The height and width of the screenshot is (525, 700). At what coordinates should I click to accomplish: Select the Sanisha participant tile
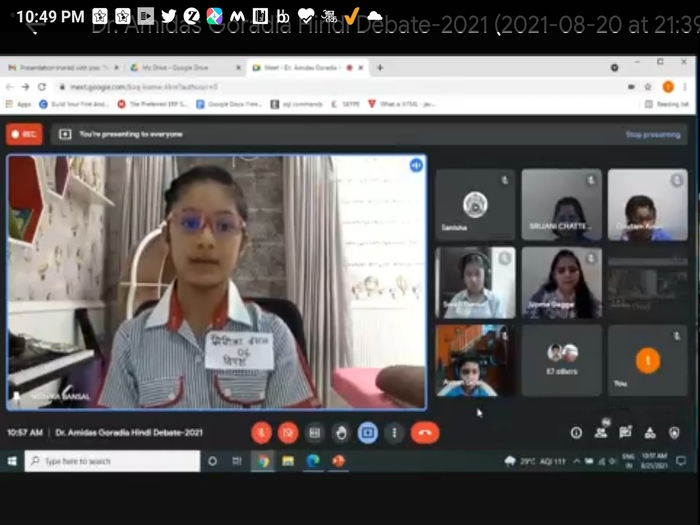[475, 204]
